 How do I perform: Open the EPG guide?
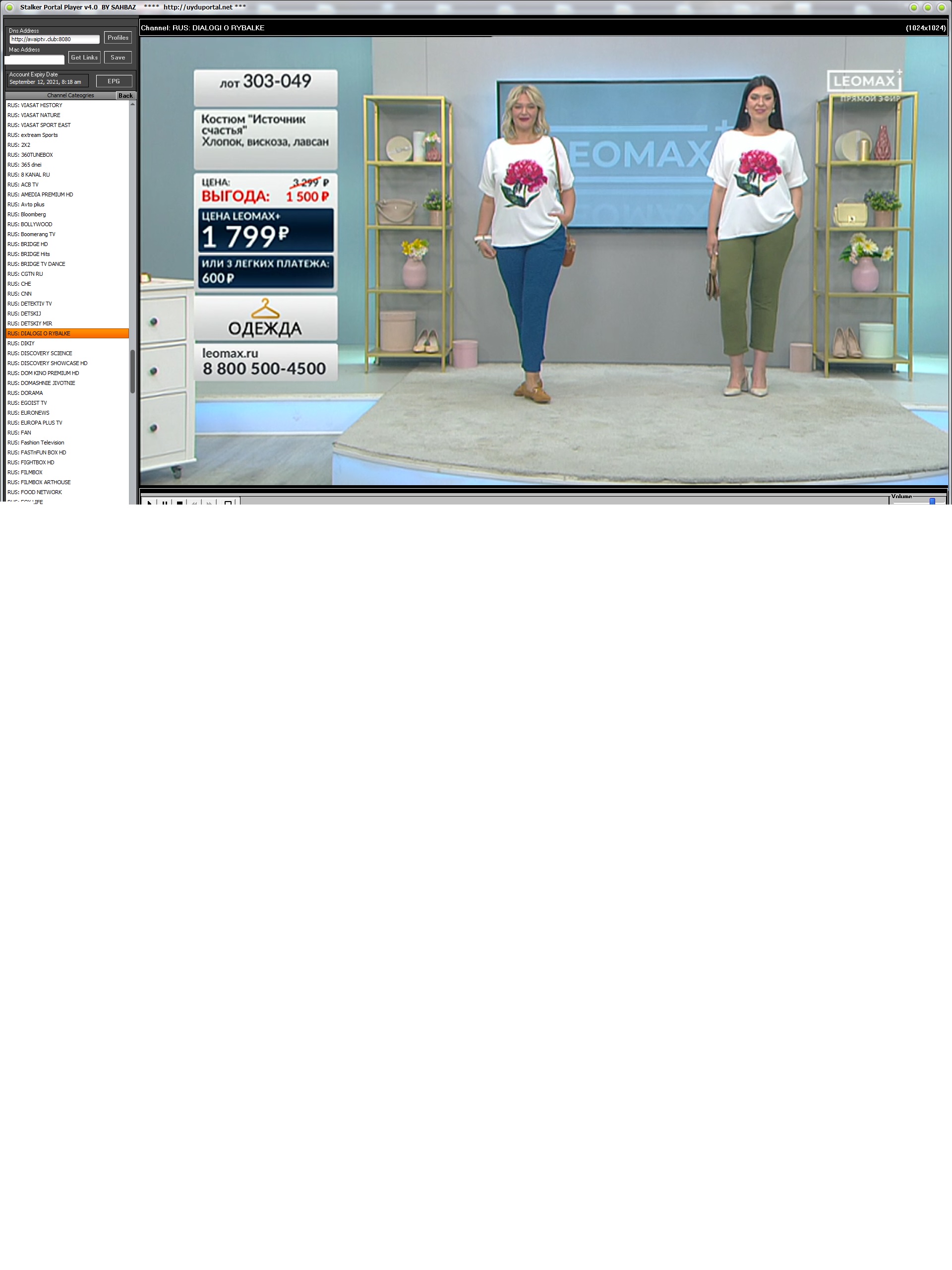pos(114,81)
